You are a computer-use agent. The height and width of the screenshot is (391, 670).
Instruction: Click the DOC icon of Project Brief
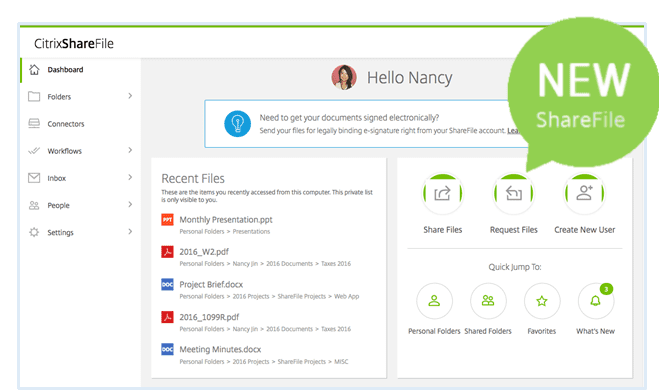(167, 284)
